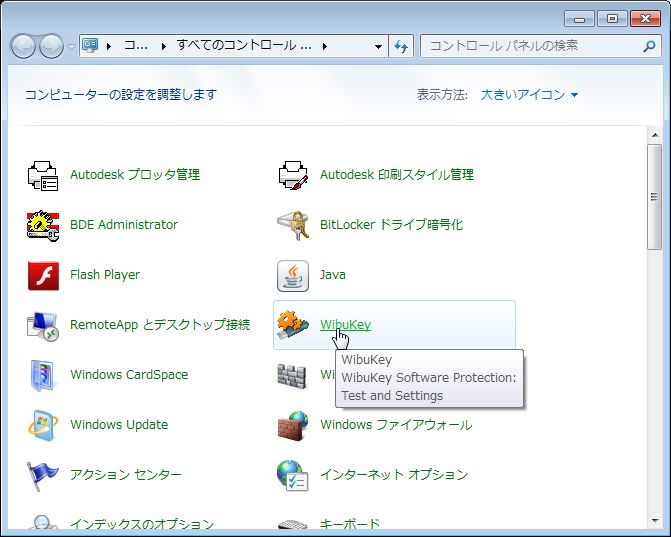Open the Windows Firewall globe-and-wall icon

pyautogui.click(x=293, y=425)
